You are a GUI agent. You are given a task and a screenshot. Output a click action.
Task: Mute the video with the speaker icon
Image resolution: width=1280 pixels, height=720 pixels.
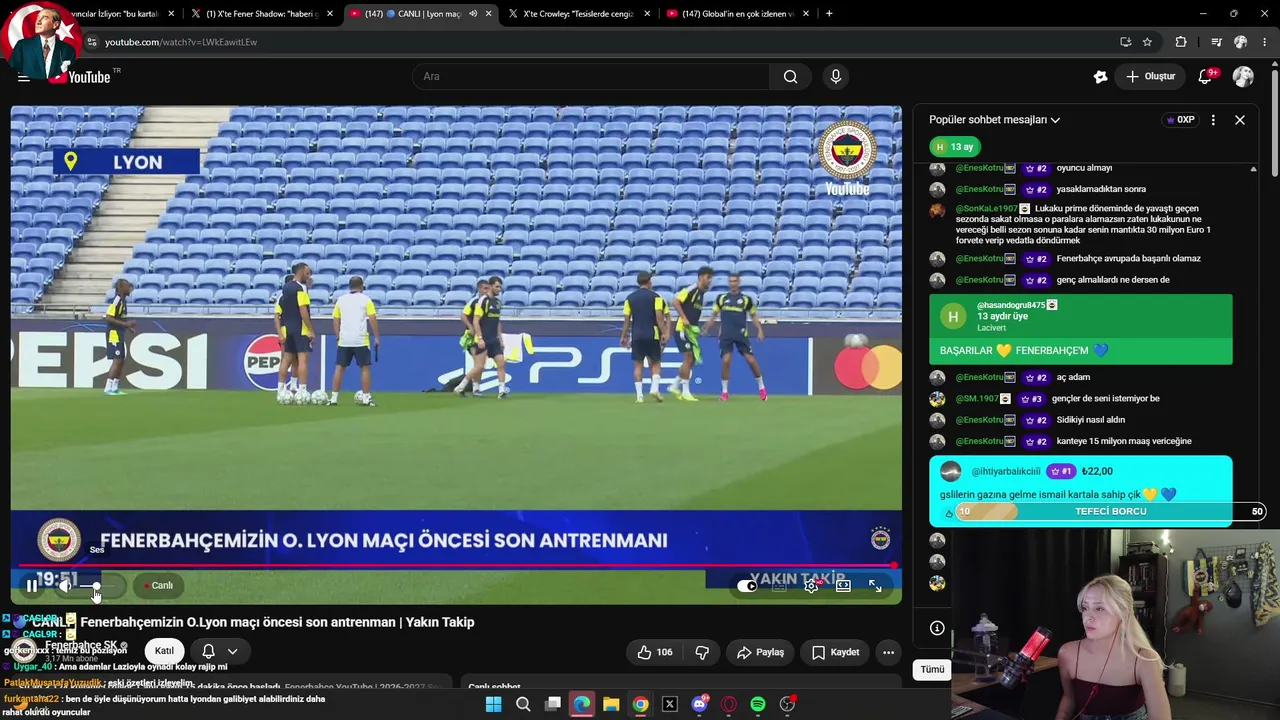pyautogui.click(x=64, y=586)
